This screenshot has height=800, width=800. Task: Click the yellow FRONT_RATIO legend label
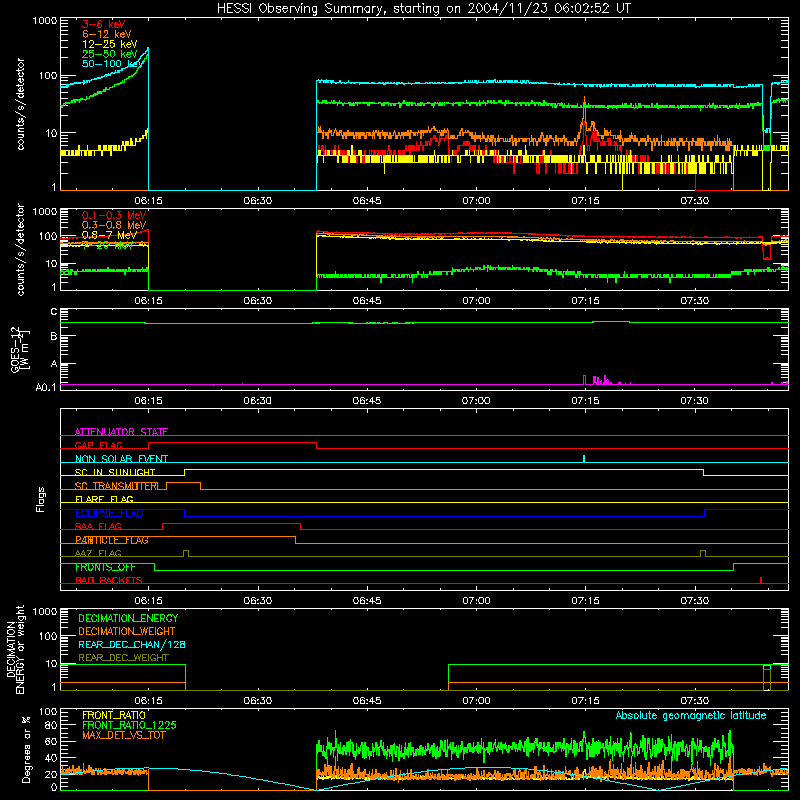pyautogui.click(x=114, y=715)
